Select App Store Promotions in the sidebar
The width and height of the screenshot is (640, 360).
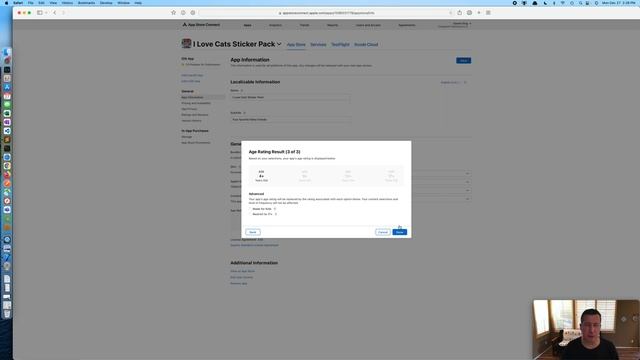click(x=196, y=143)
